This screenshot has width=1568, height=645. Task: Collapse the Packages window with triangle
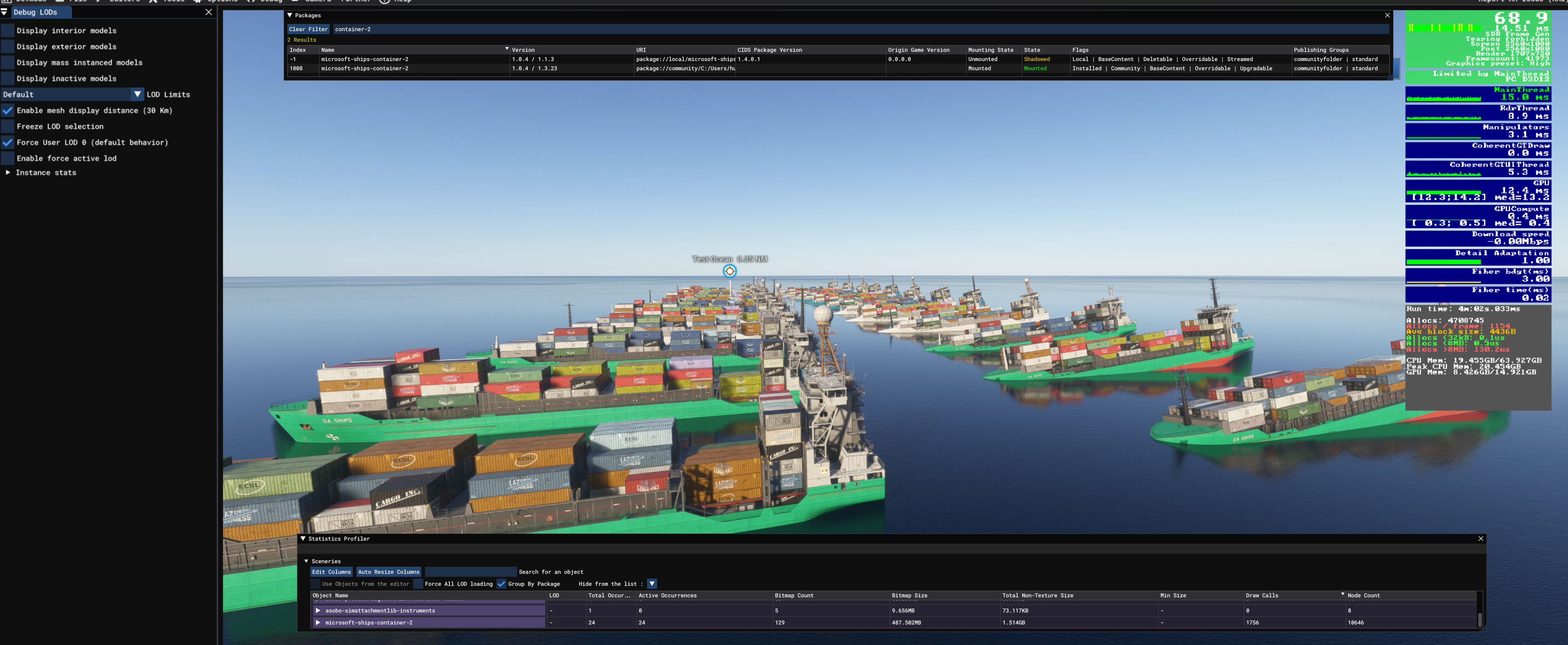tap(290, 15)
